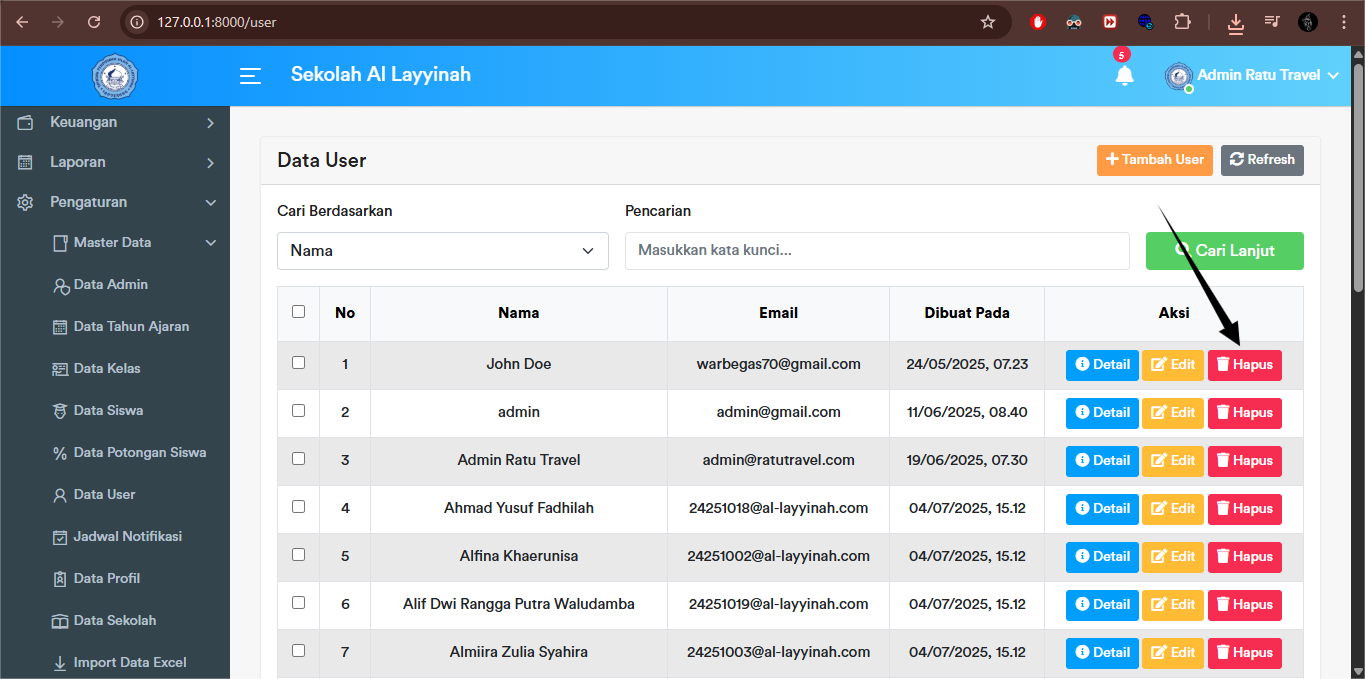Open Data Siswa in sidebar
Image resolution: width=1365 pixels, height=679 pixels.
108,410
